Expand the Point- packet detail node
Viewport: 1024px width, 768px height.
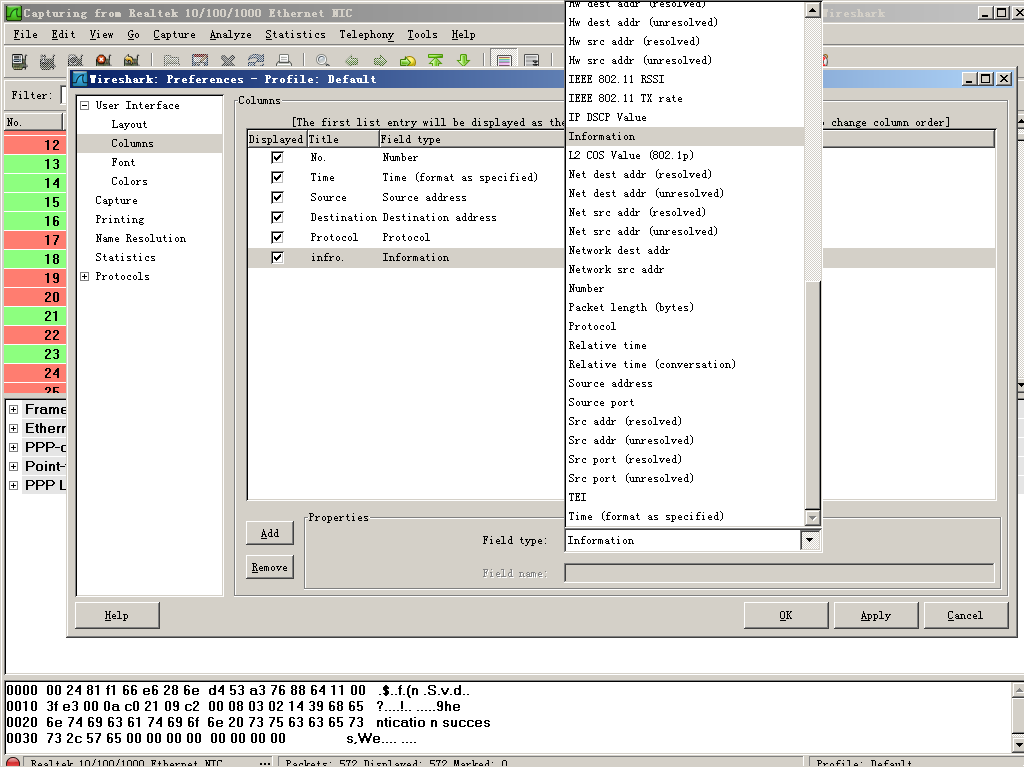[13, 466]
